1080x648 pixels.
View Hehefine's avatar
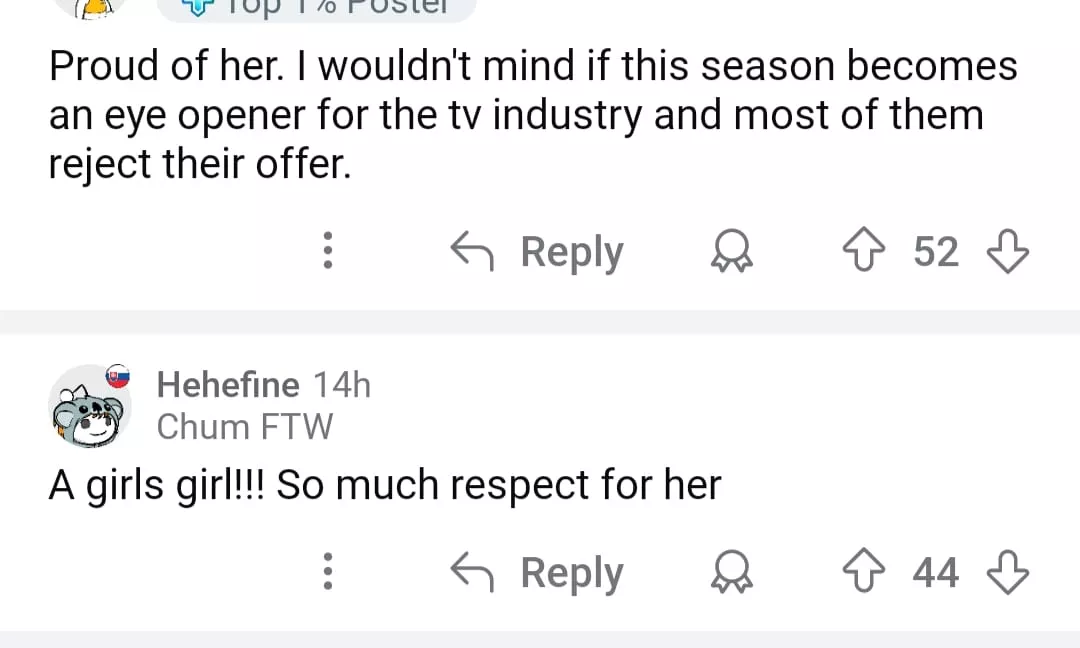pos(90,405)
